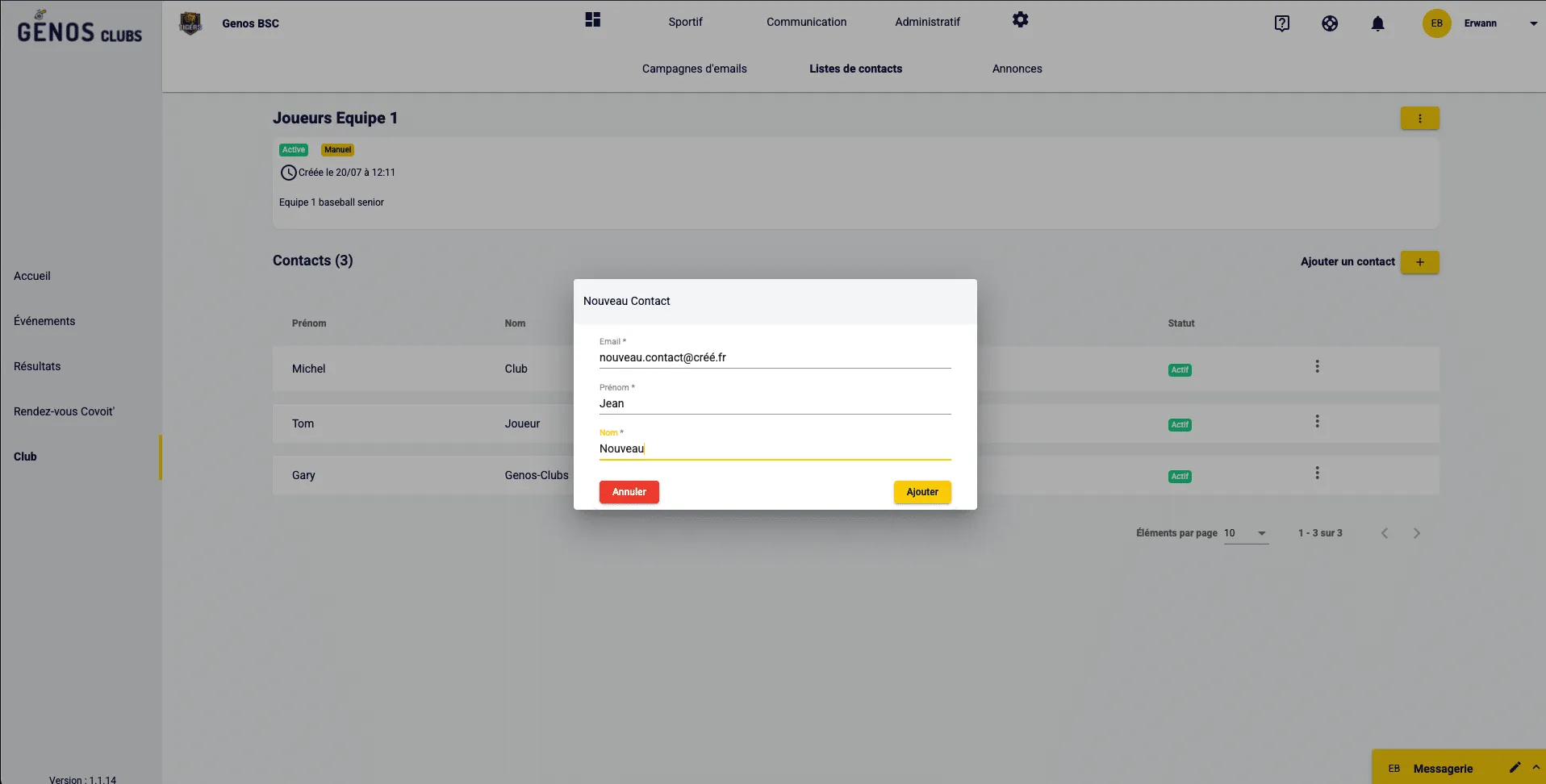Cancel the dialog with Annuler
The height and width of the screenshot is (784, 1546).
pyautogui.click(x=629, y=492)
